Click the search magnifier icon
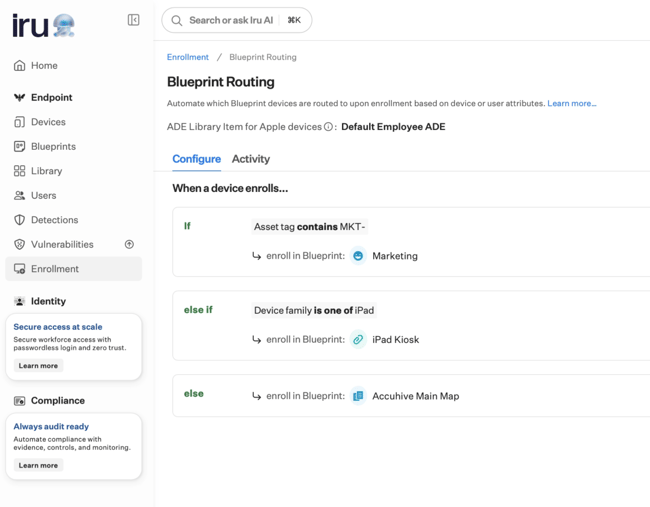Image resolution: width=650 pixels, height=507 pixels. coord(177,20)
